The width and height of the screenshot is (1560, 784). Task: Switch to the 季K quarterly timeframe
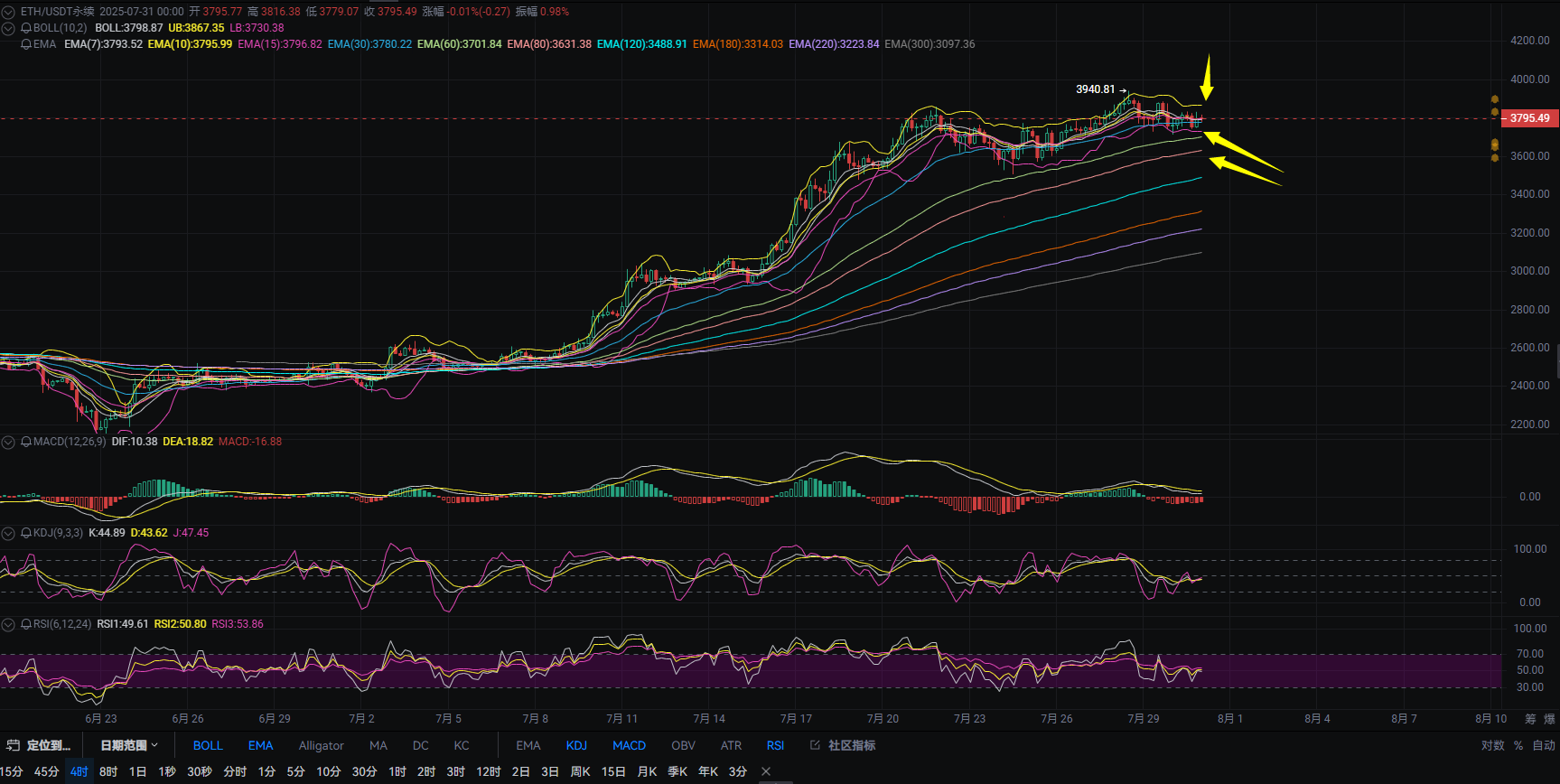click(x=677, y=771)
